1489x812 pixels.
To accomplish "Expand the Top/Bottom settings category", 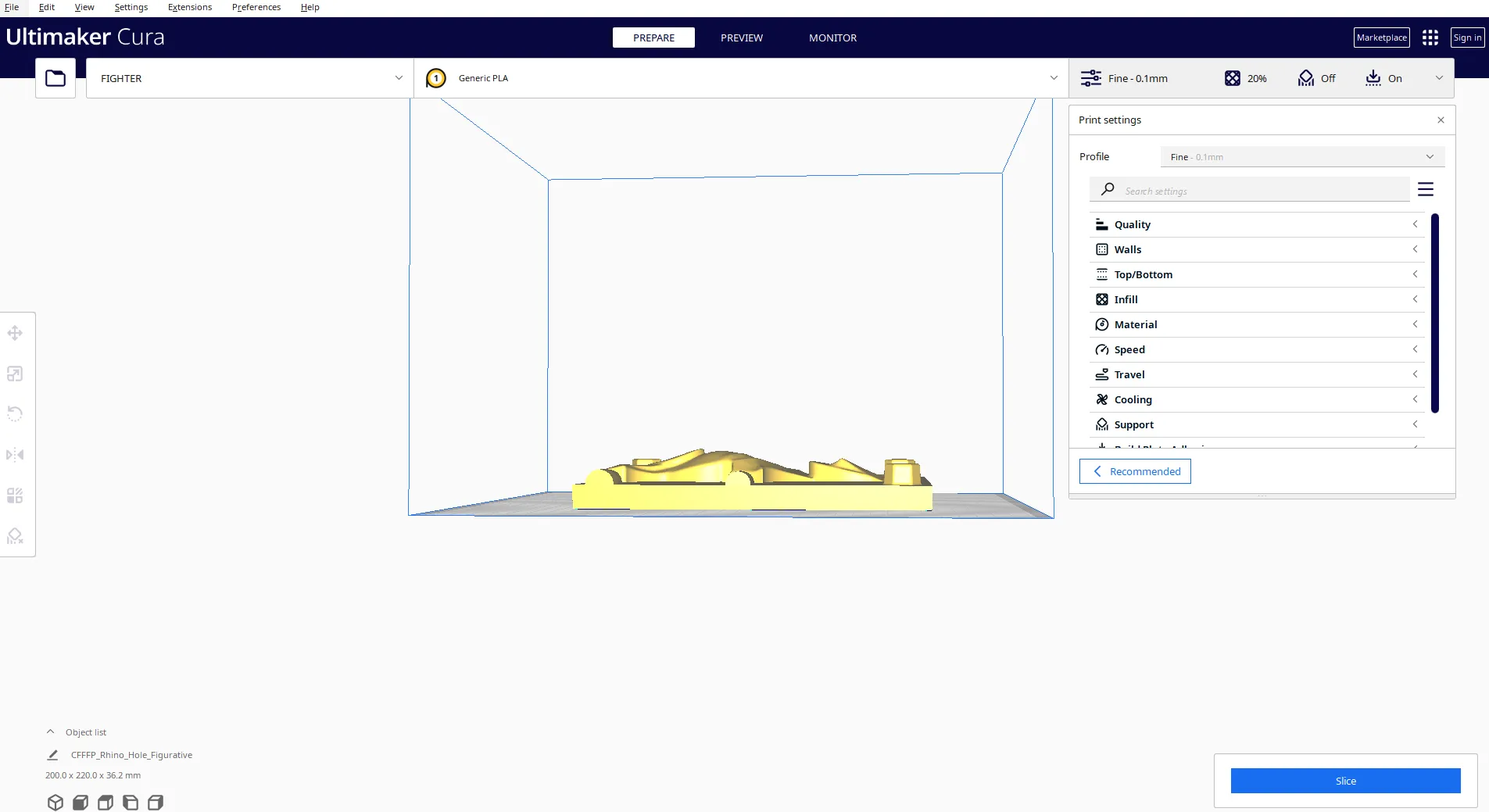I will click(1257, 274).
